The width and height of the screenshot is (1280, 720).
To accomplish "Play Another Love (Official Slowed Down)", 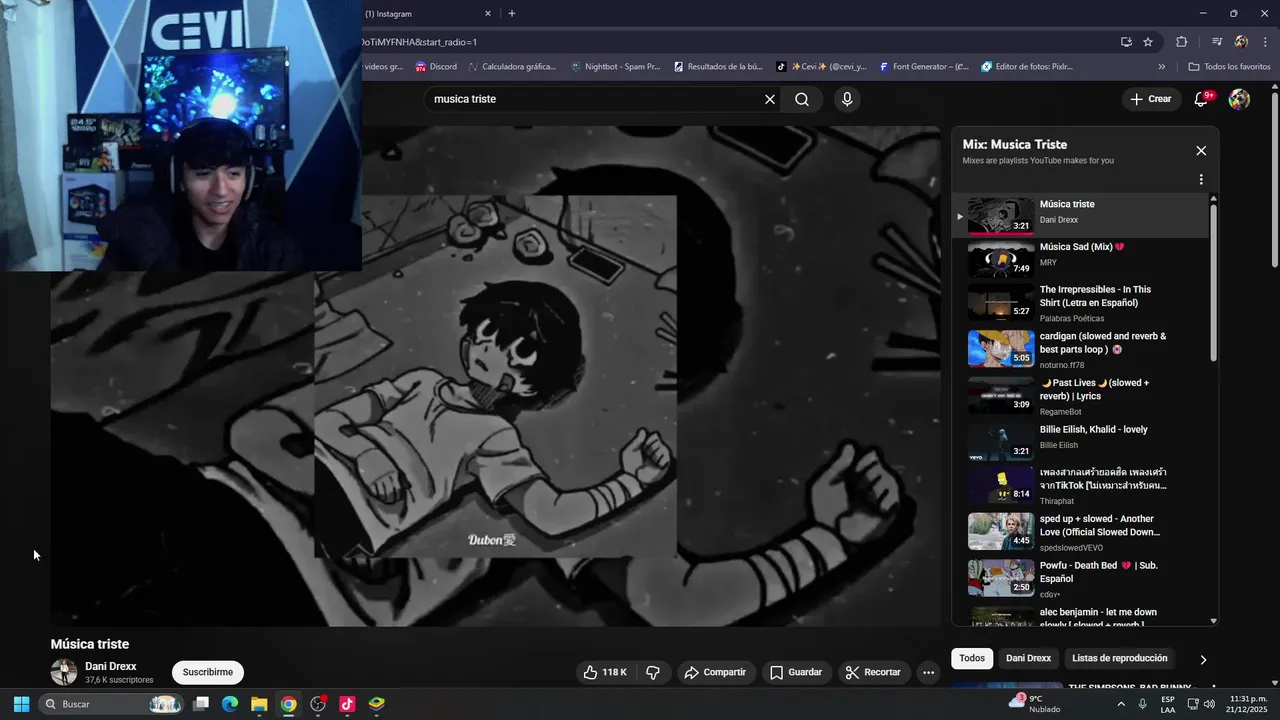I will point(1080,532).
